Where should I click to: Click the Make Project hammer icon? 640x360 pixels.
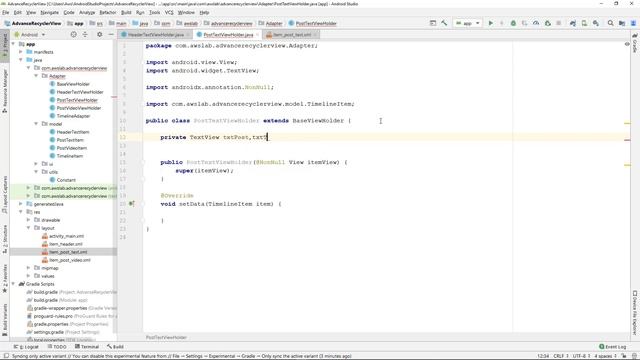click(x=444, y=23)
